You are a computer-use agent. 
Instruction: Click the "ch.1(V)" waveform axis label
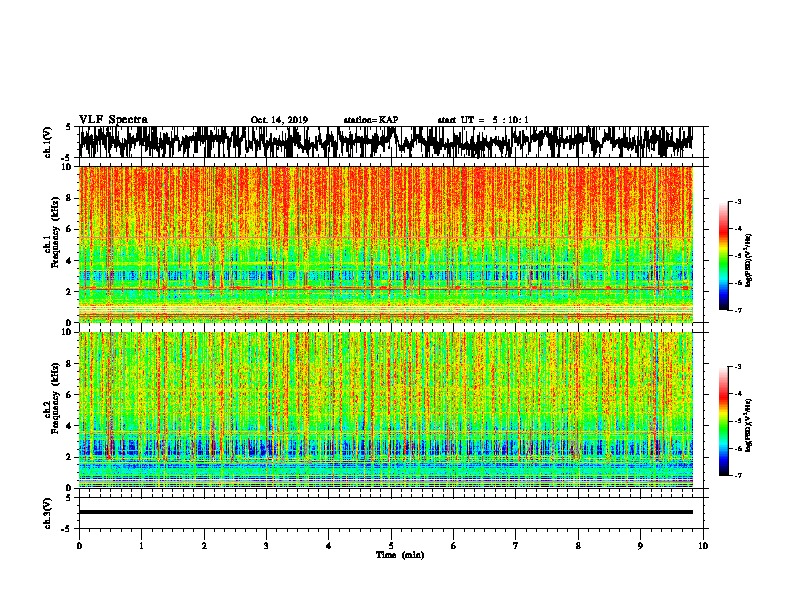(x=48, y=142)
